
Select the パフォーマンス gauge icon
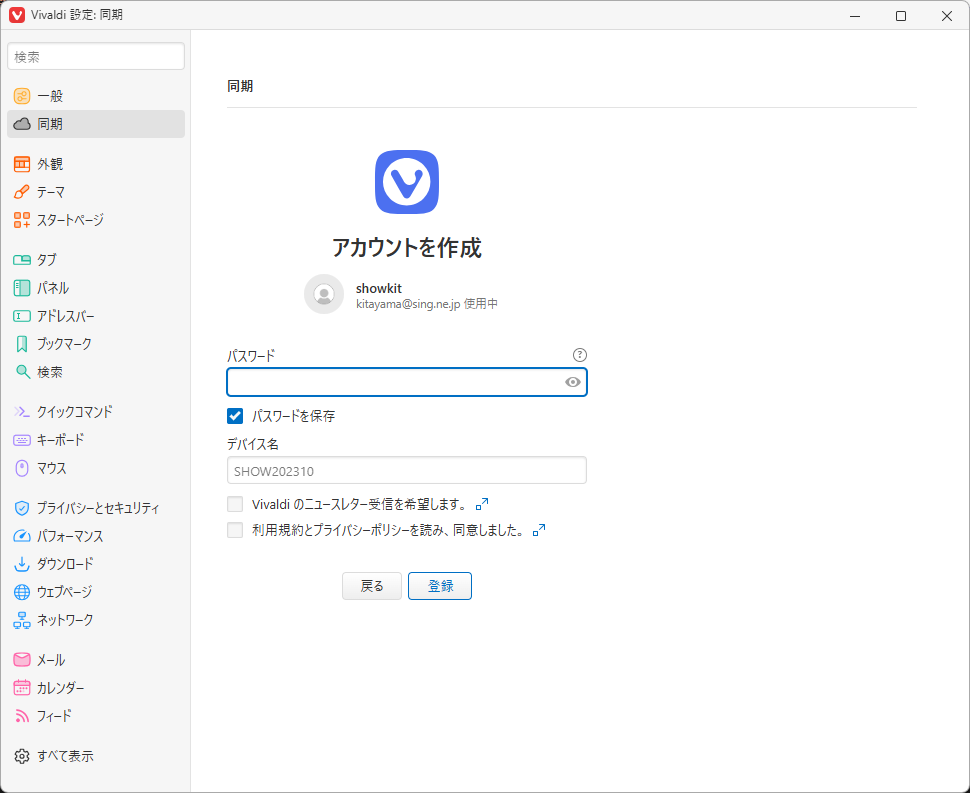(22, 536)
